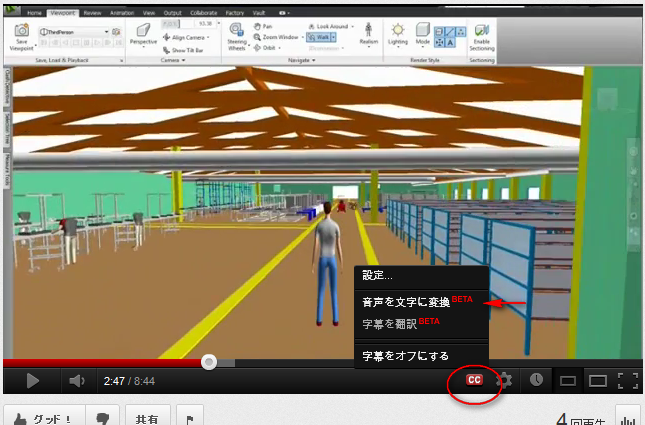Open the video statistics chart icon

click(628, 418)
